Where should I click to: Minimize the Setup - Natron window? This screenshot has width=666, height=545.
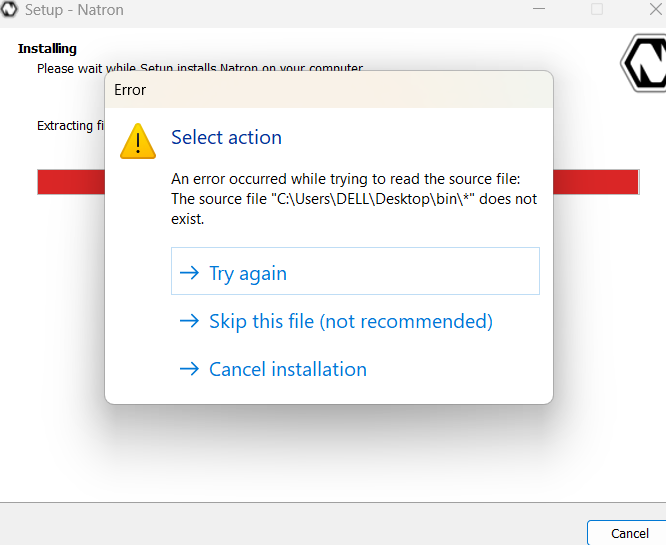(539, 9)
